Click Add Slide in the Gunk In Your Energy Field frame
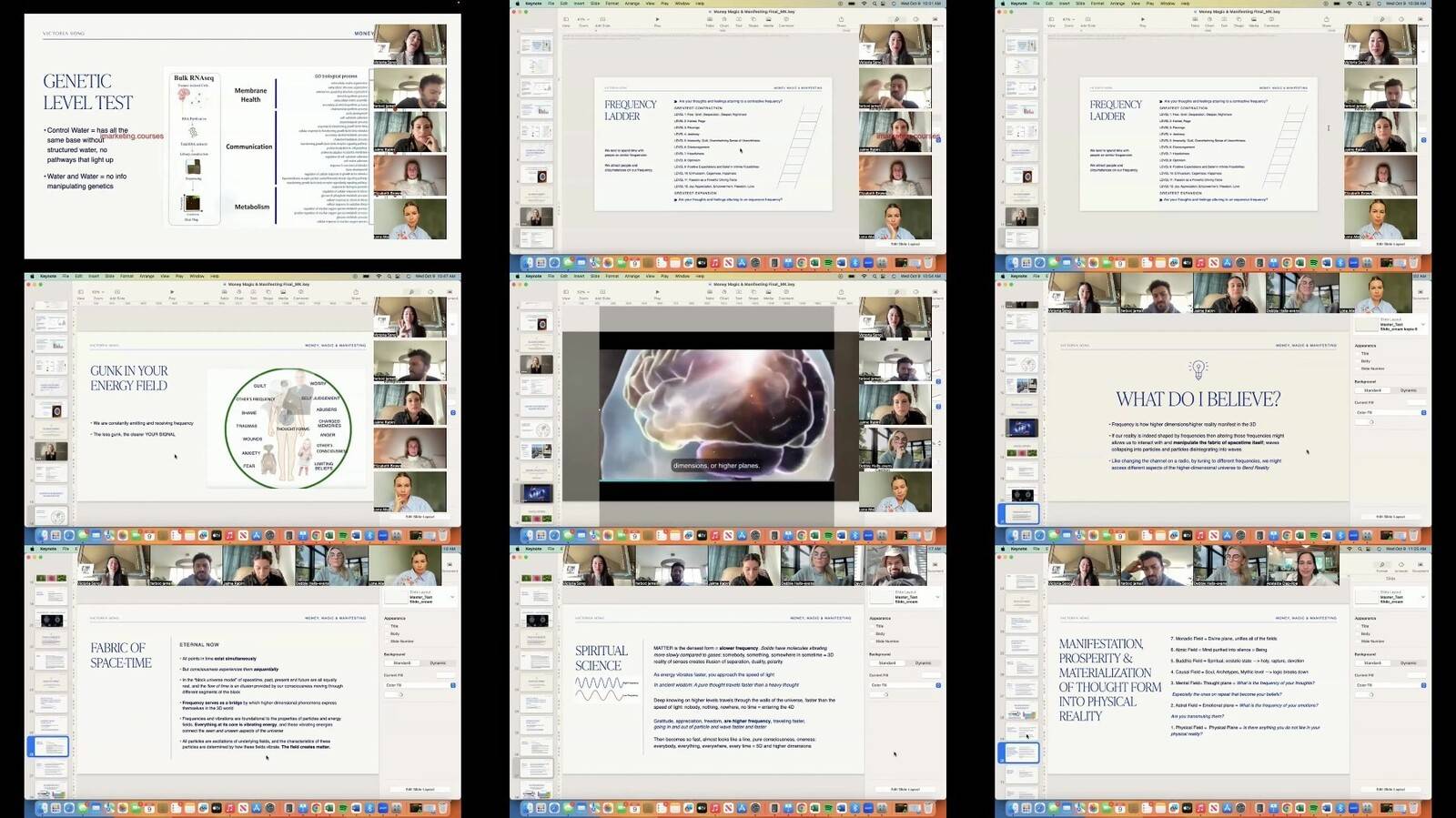The height and width of the screenshot is (818, 1456). tap(117, 292)
